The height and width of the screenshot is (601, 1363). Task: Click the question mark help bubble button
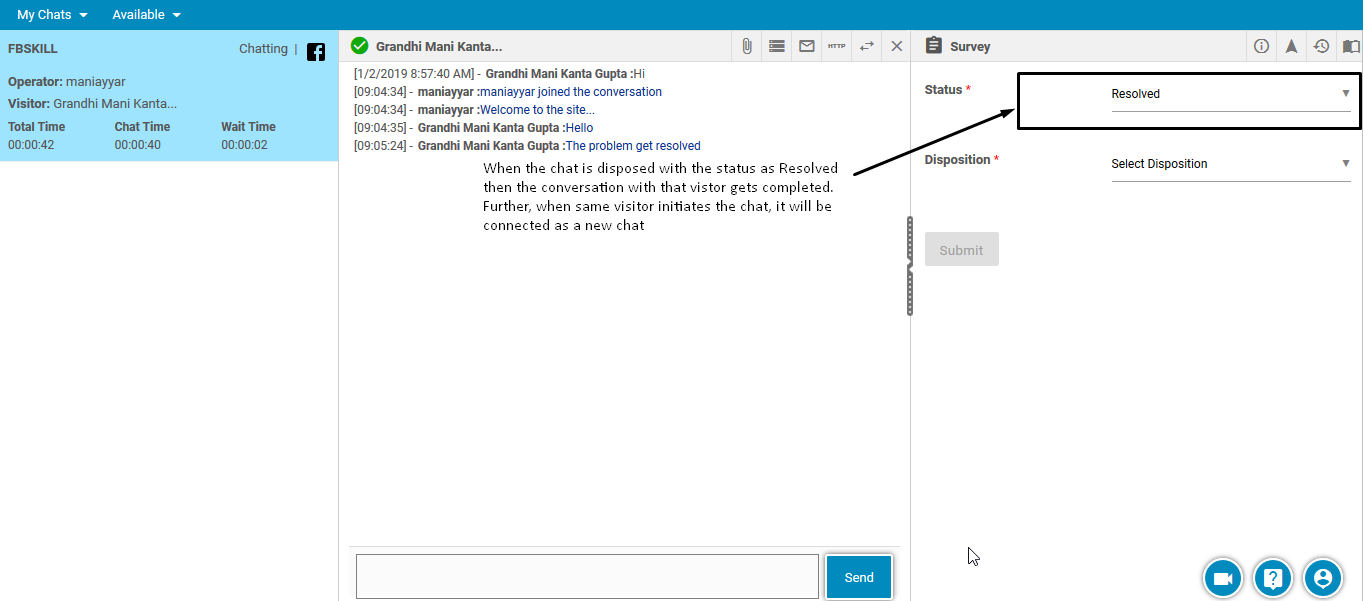[x=1273, y=578]
